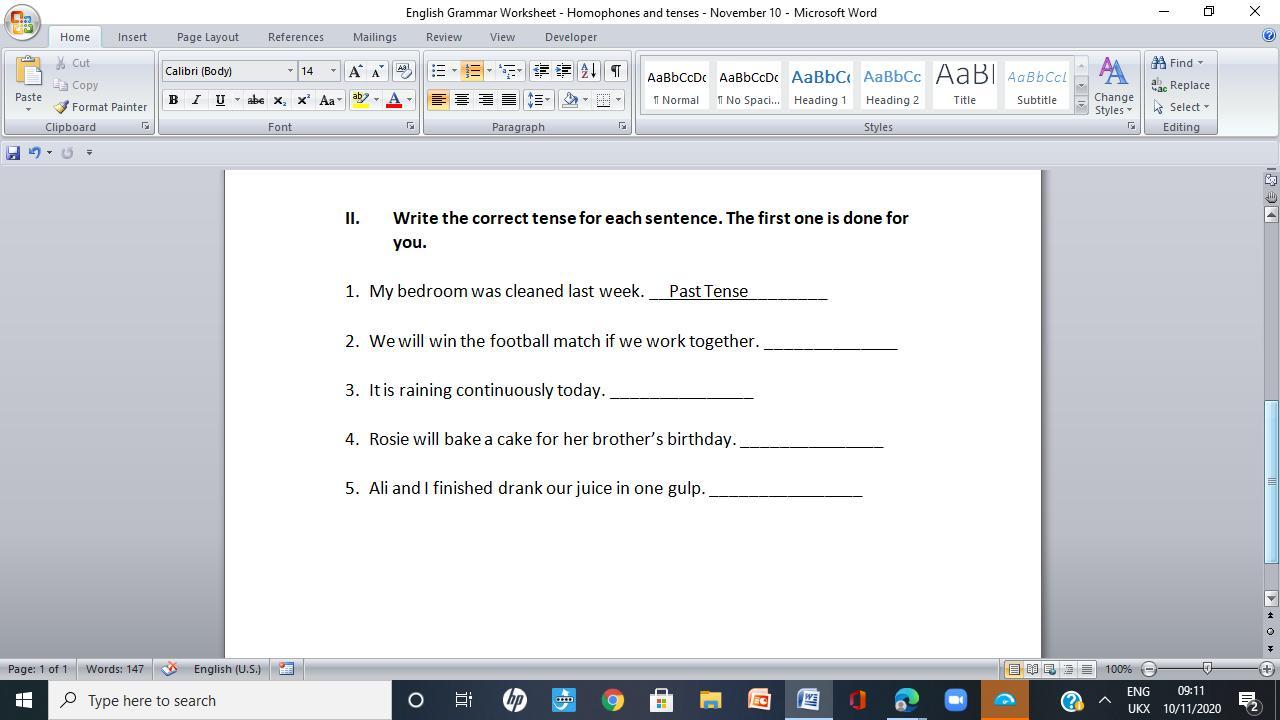Click the Windows search box

tap(220, 700)
